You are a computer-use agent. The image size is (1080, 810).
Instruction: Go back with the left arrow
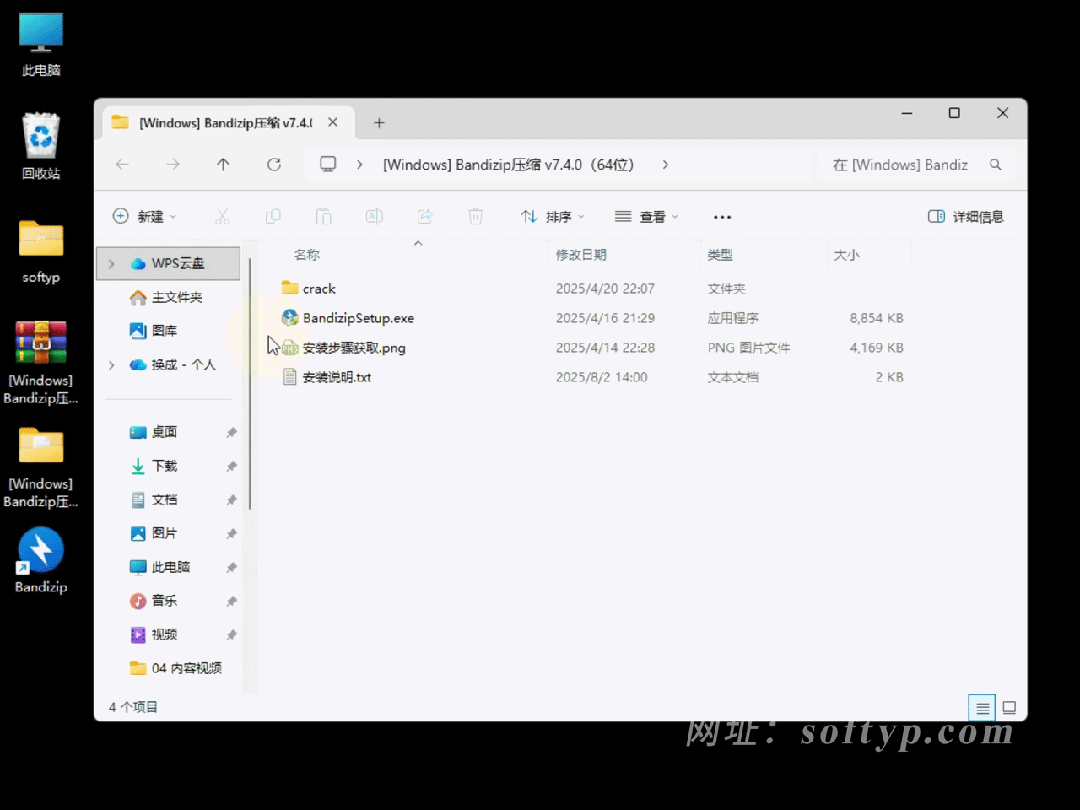[x=123, y=165]
